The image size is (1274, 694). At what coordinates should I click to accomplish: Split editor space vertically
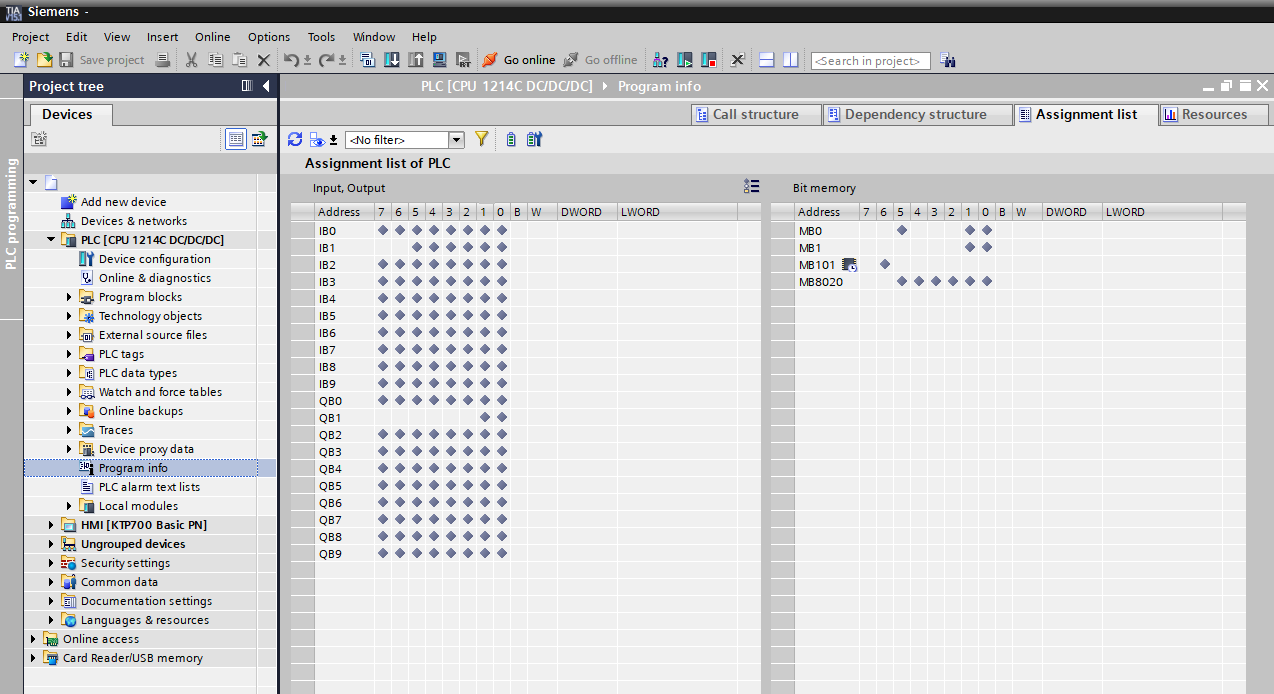tap(791, 60)
